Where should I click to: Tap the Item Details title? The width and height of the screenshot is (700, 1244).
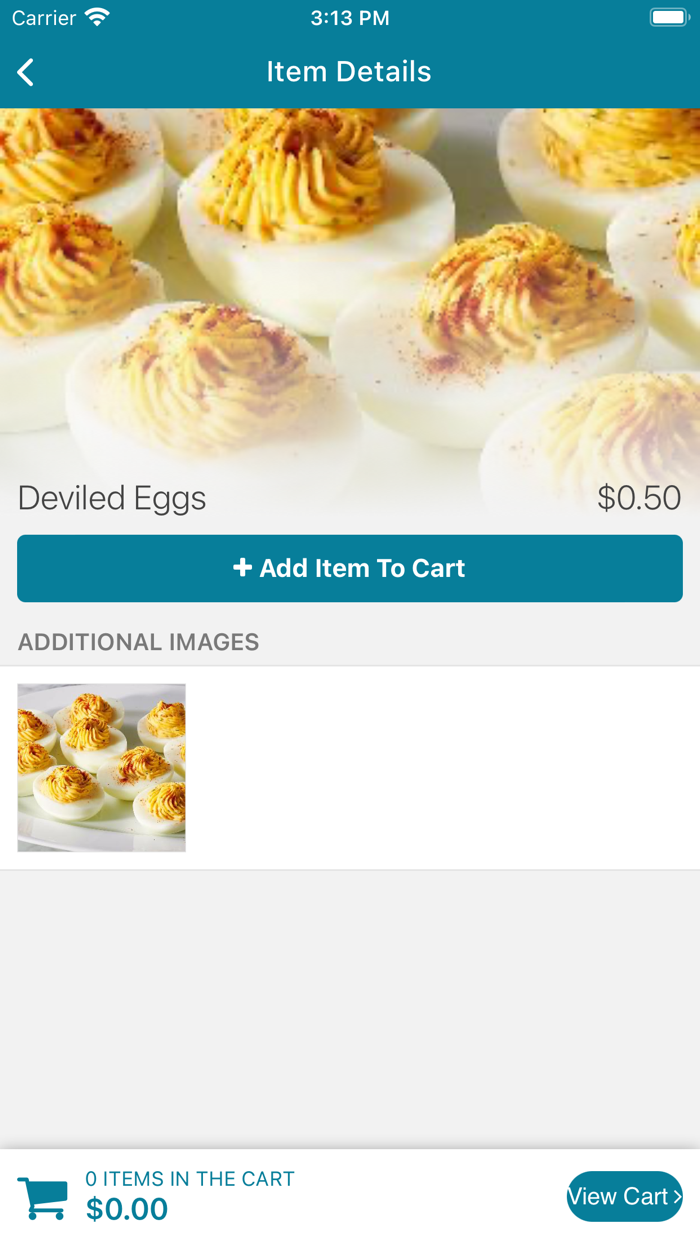point(349,72)
